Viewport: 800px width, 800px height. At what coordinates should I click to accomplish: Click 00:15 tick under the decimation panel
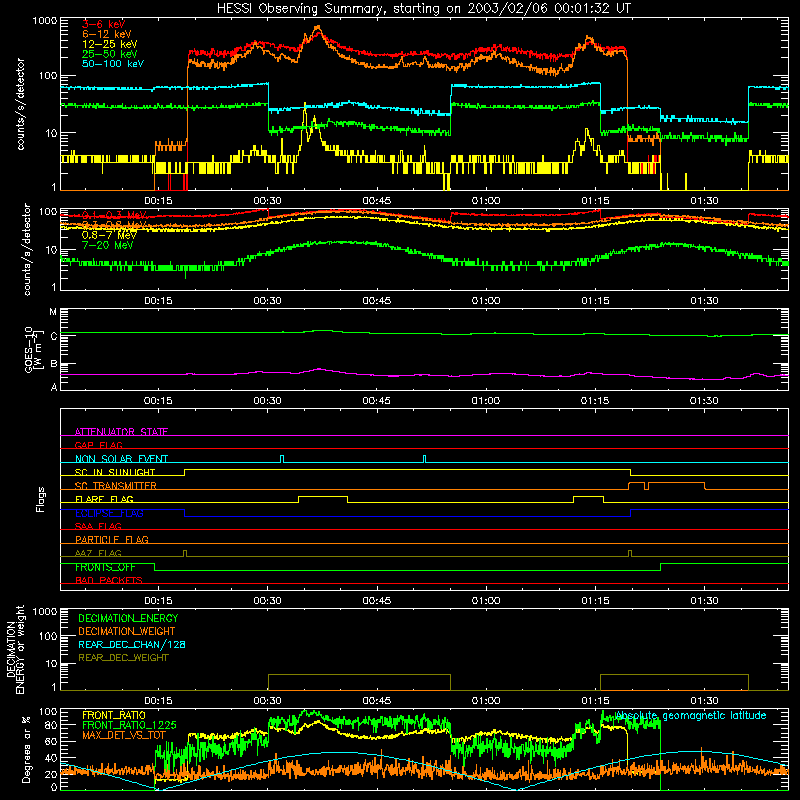tap(158, 701)
